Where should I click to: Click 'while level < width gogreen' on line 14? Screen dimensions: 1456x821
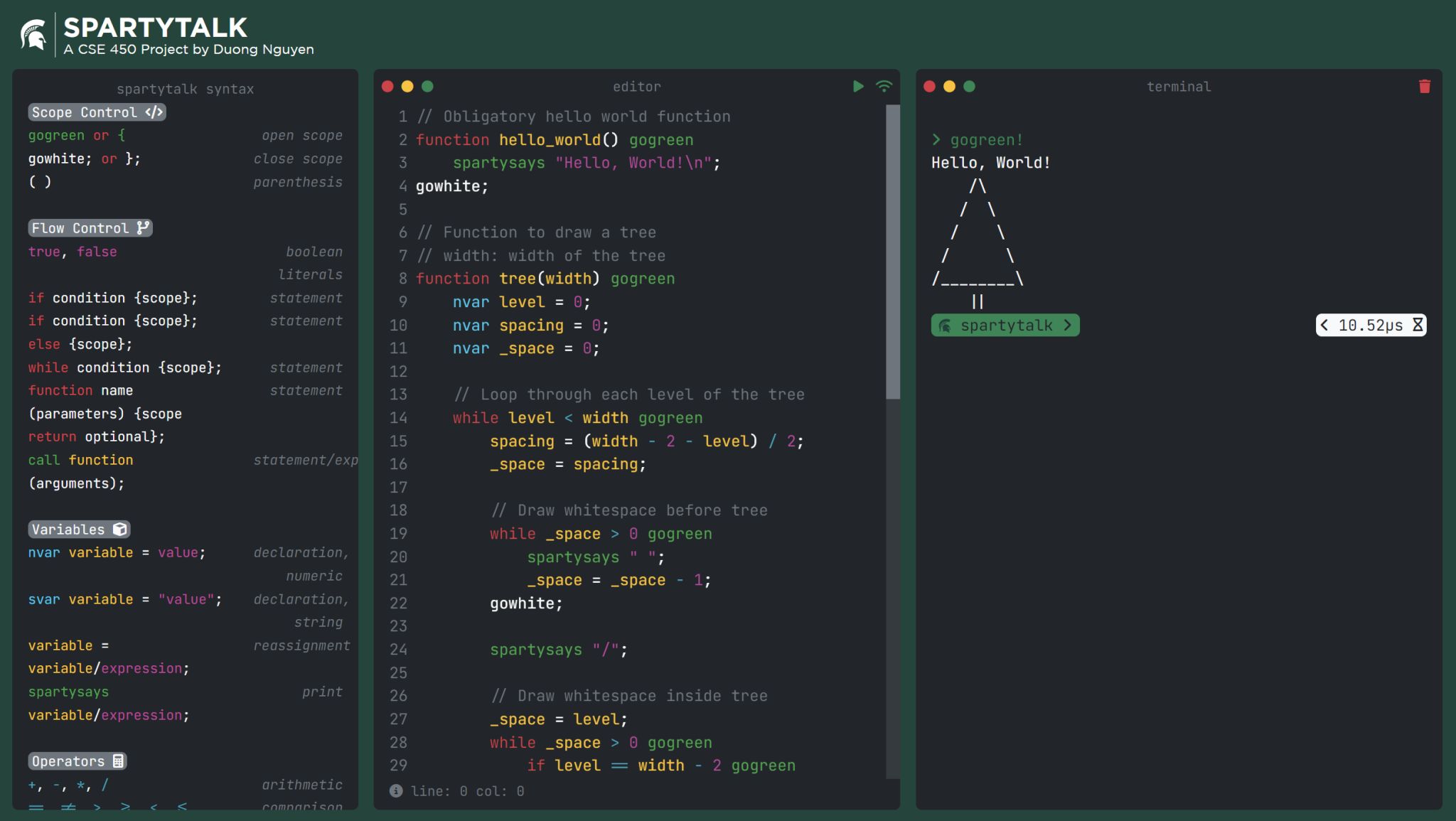[x=578, y=418]
